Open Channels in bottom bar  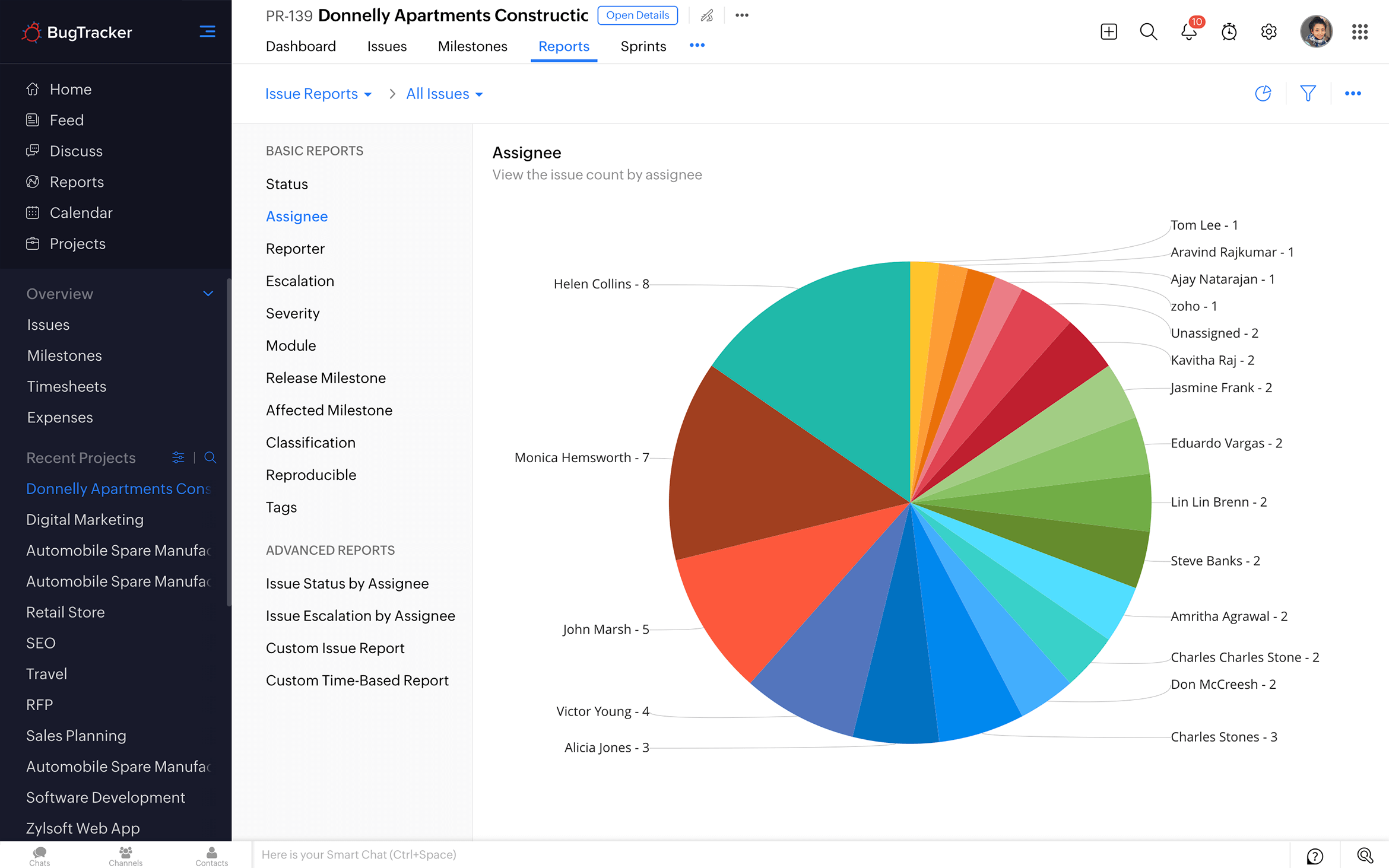tap(125, 856)
